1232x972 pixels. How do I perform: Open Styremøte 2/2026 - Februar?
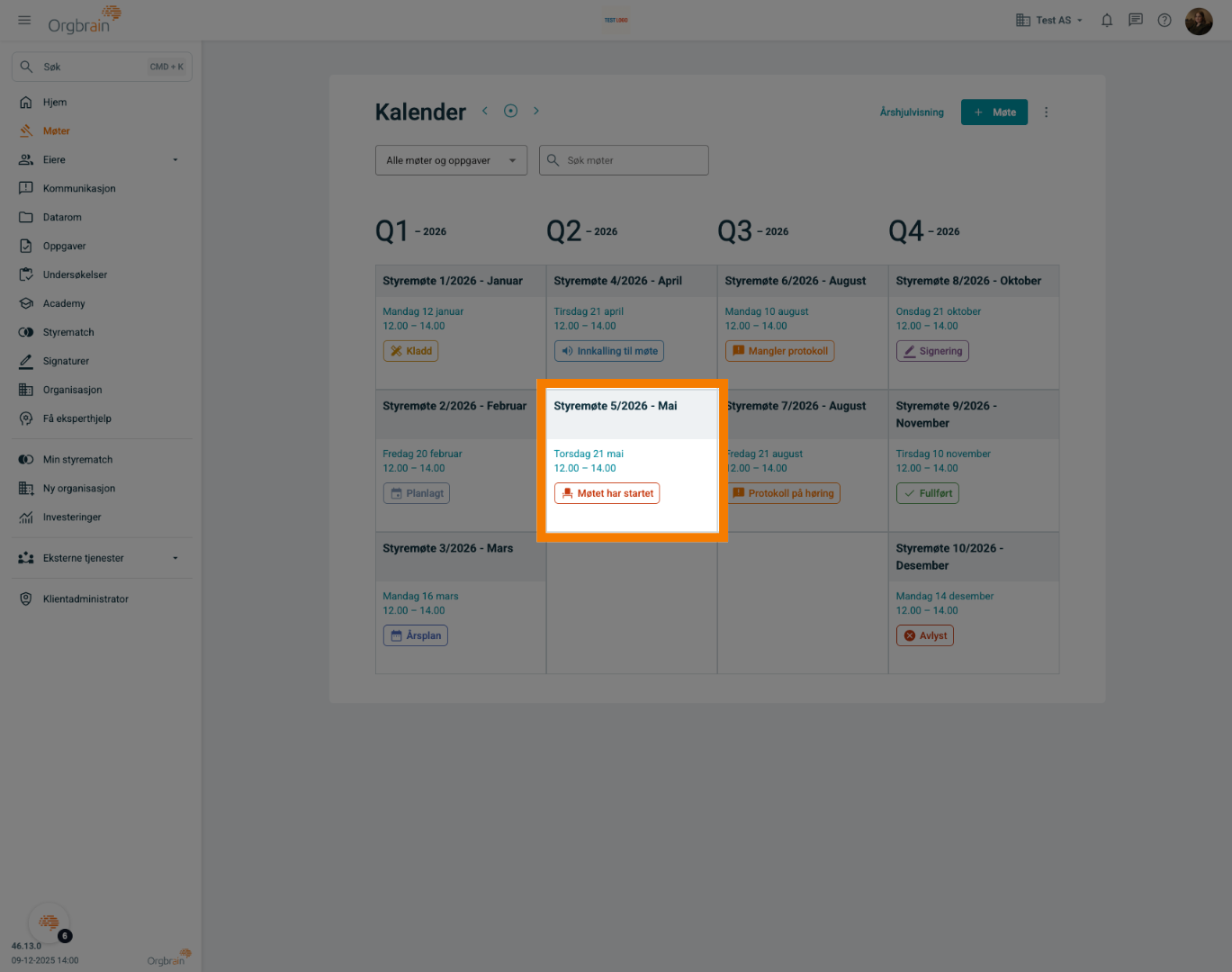pyautogui.click(x=454, y=406)
